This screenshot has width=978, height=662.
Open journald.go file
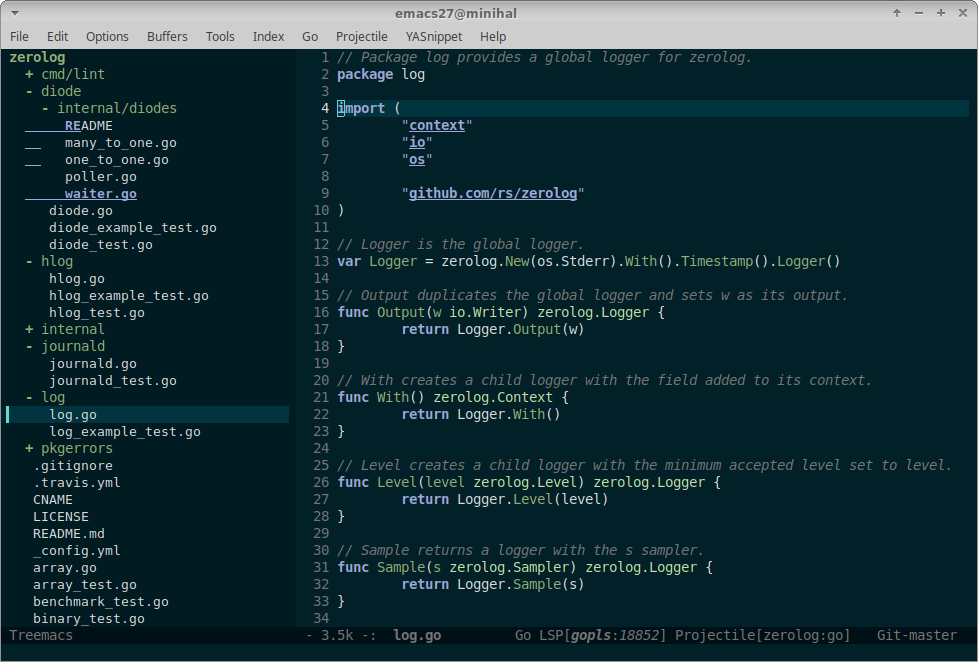(x=93, y=364)
